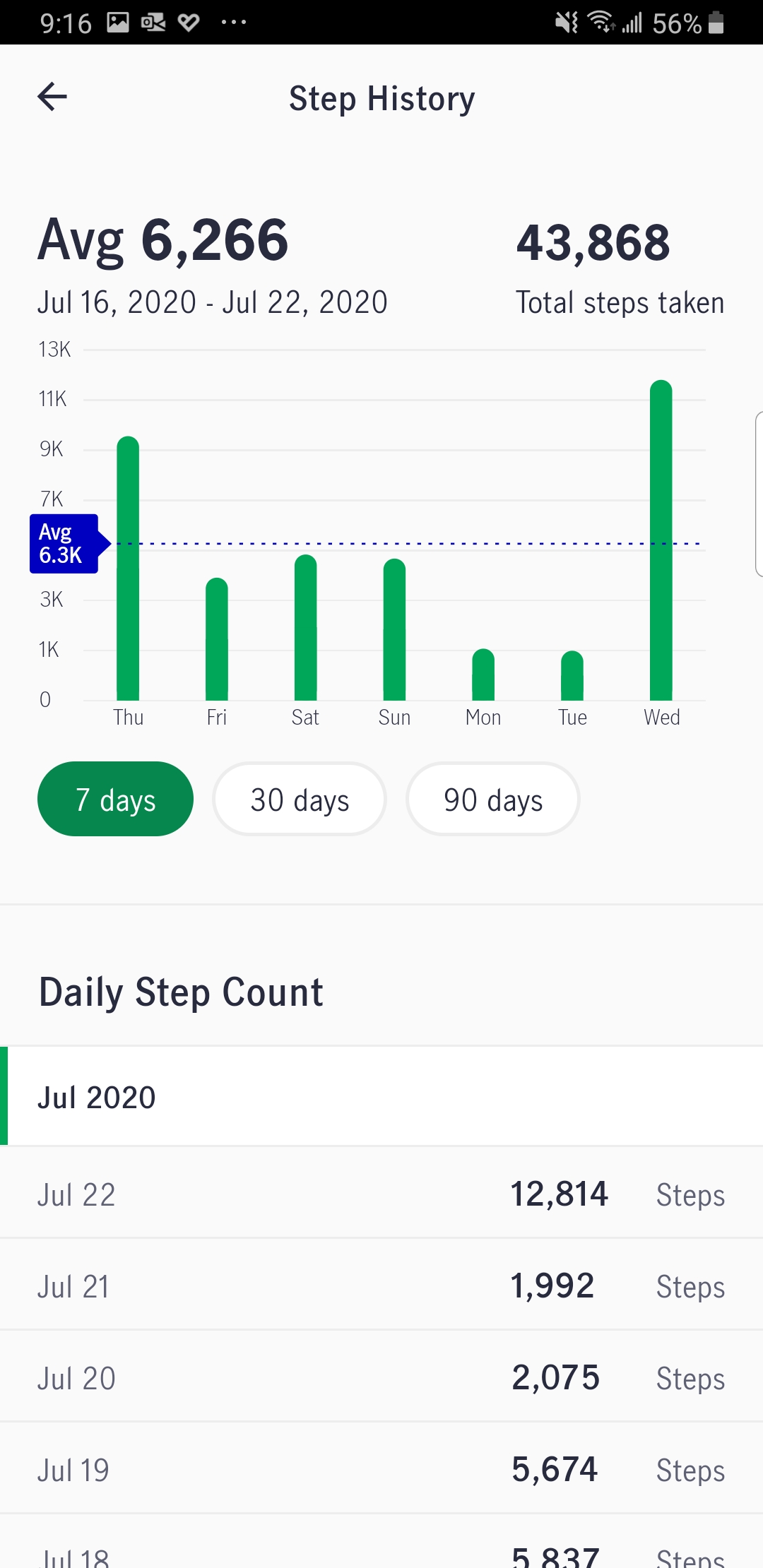Image resolution: width=763 pixels, height=1568 pixels.
Task: Tap the heart notification icon in status bar
Action: tap(189, 23)
